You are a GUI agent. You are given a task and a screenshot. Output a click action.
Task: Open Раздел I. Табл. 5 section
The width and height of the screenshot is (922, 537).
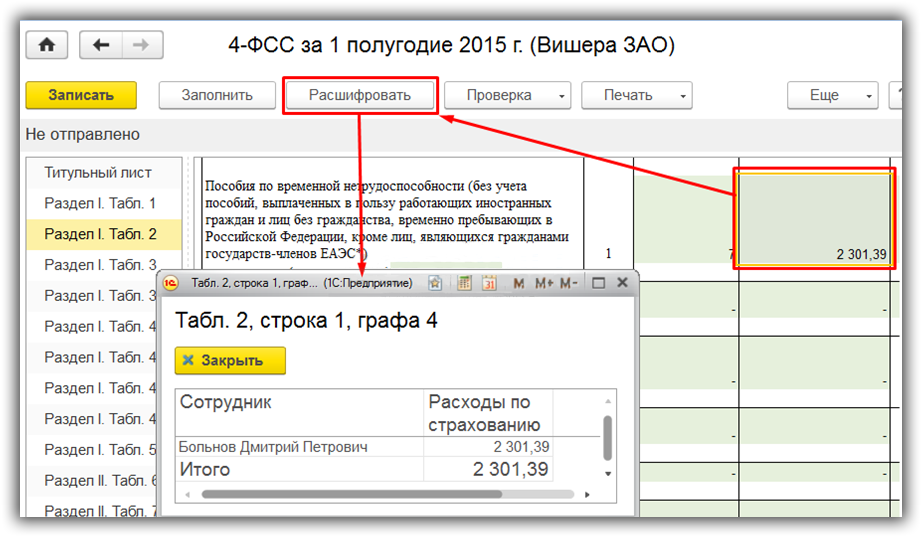pyautogui.click(x=100, y=450)
